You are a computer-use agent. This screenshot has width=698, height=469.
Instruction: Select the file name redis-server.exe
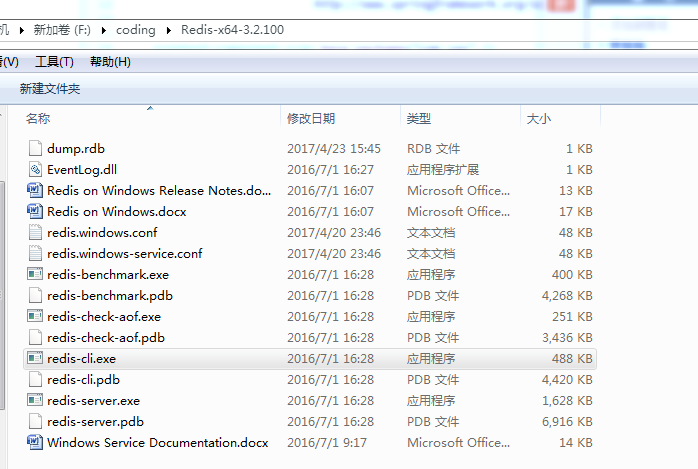click(93, 400)
